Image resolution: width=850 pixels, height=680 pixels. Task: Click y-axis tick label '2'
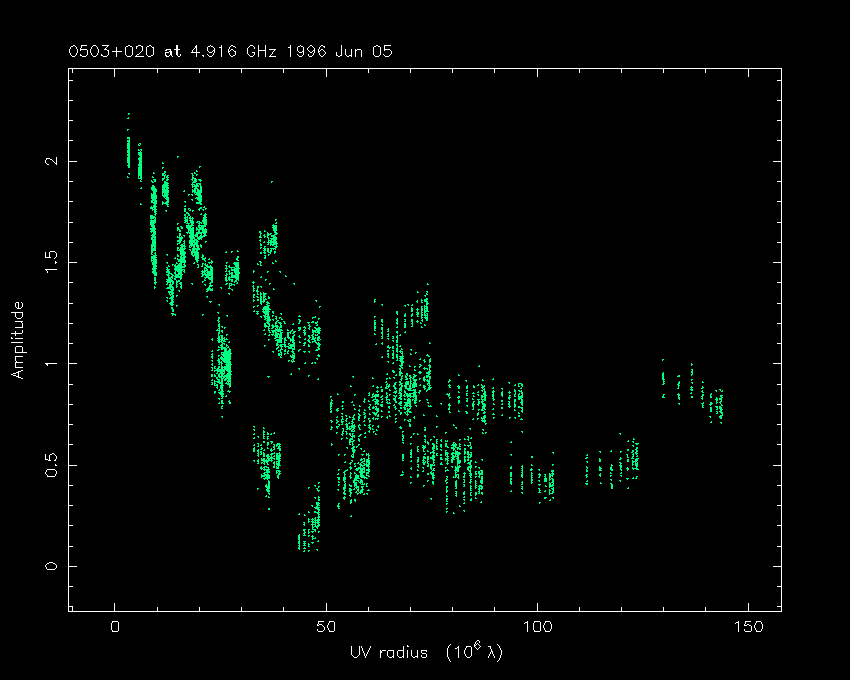click(49, 161)
